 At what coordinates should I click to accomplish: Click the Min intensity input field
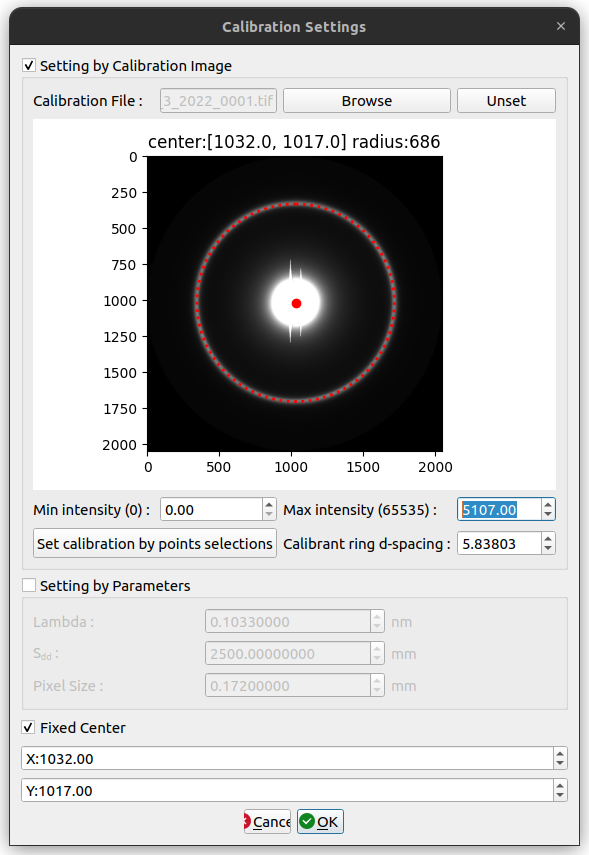pos(212,509)
